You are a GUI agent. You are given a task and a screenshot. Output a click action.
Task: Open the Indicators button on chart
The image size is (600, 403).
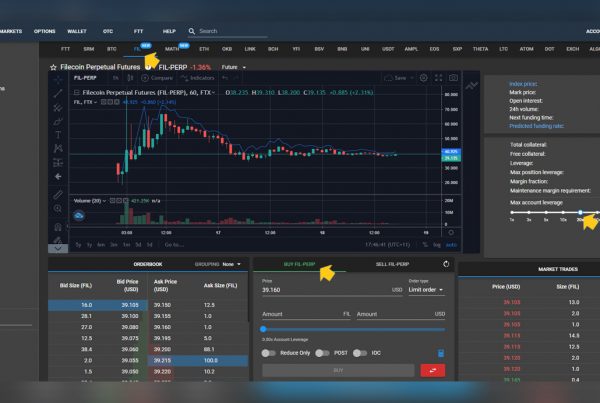(x=197, y=78)
